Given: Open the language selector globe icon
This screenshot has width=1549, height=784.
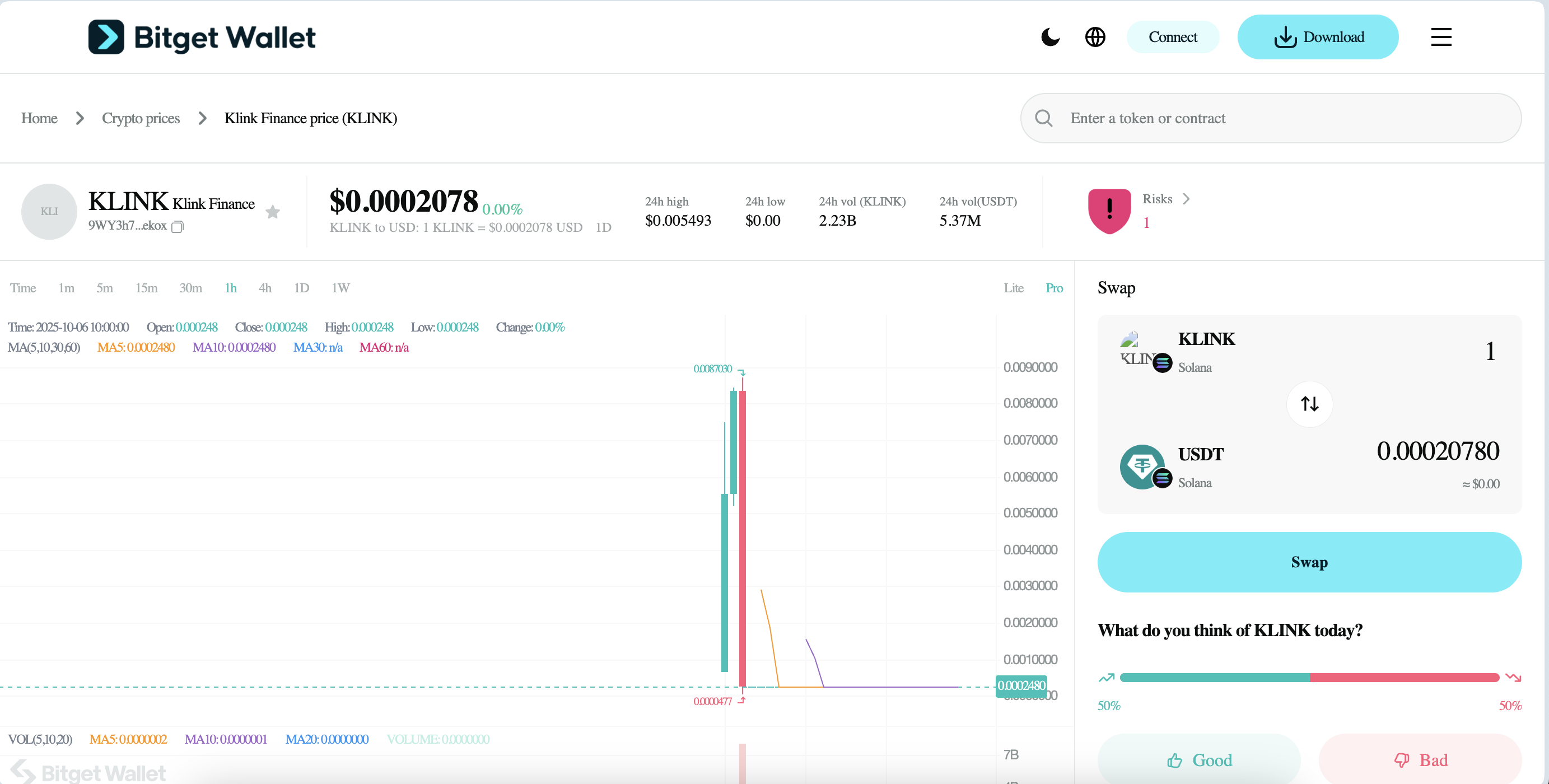Looking at the screenshot, I should click(x=1095, y=38).
